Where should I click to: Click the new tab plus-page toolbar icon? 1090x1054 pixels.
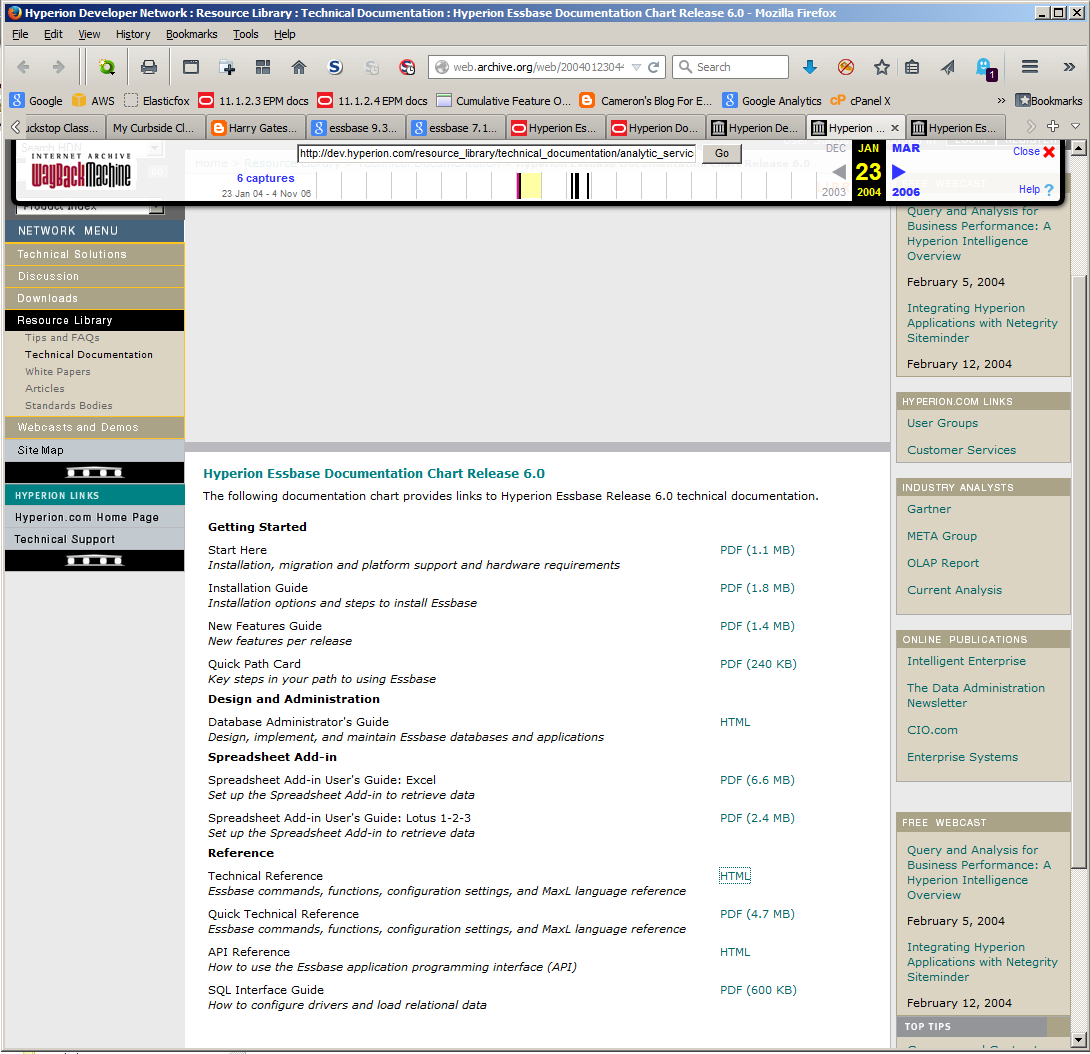coord(227,67)
